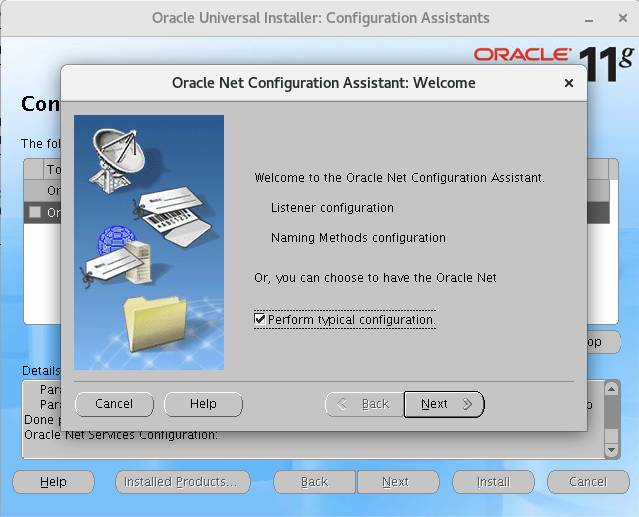Click Back in Oracle Universal Installer window
This screenshot has height=517, width=639.
click(315, 482)
